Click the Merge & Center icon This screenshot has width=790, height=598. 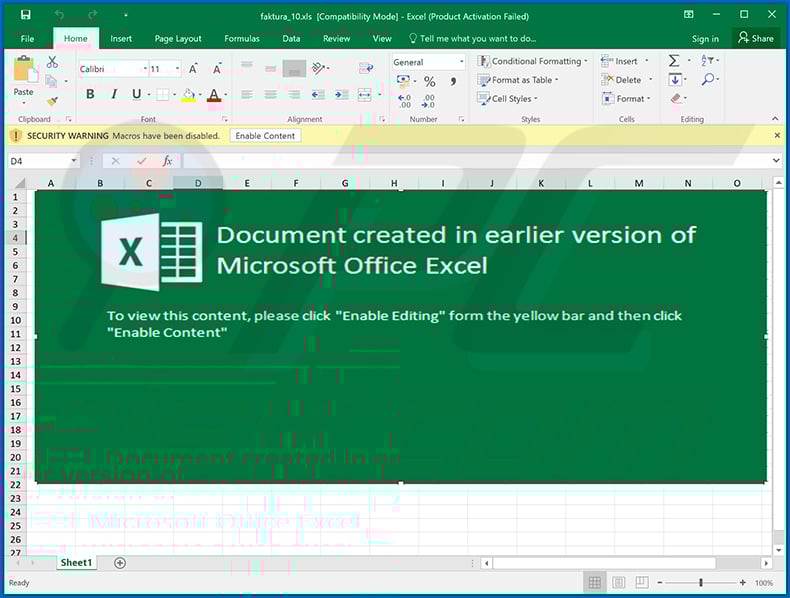click(x=364, y=94)
